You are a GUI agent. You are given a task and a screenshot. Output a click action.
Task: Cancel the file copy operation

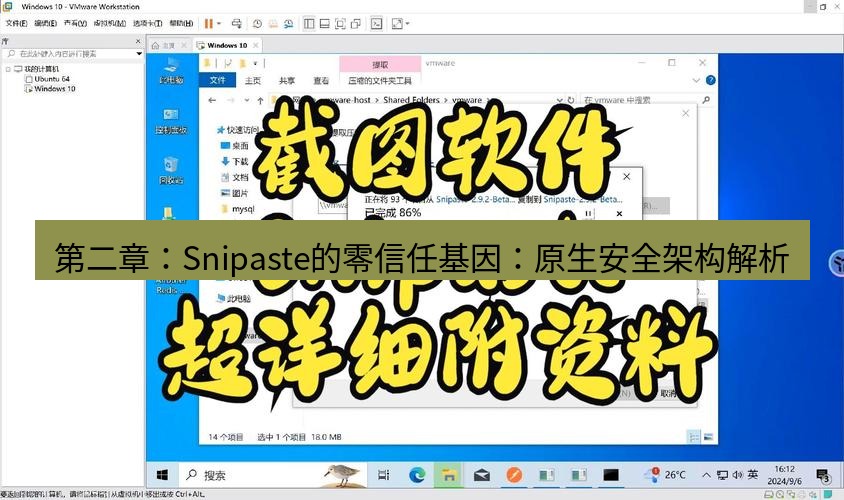(x=619, y=214)
